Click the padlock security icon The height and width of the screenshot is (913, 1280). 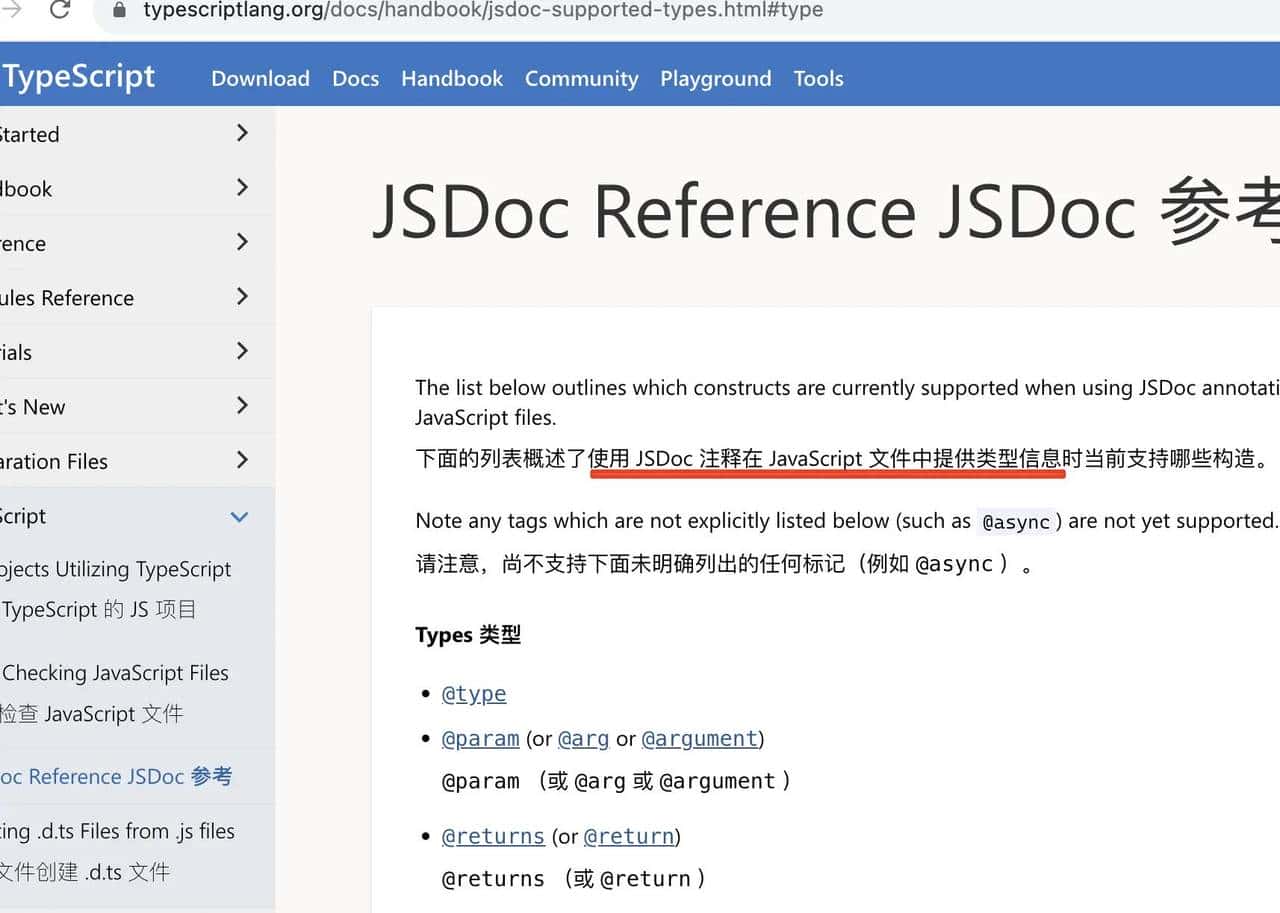coord(118,11)
